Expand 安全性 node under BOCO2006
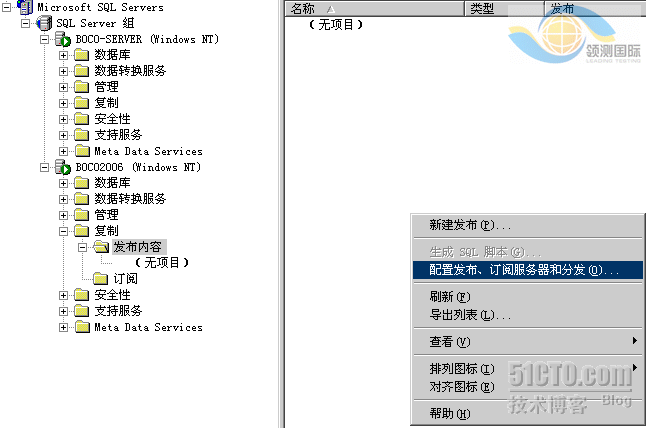Viewport: 646px width, 428px height. pyautogui.click(x=64, y=295)
